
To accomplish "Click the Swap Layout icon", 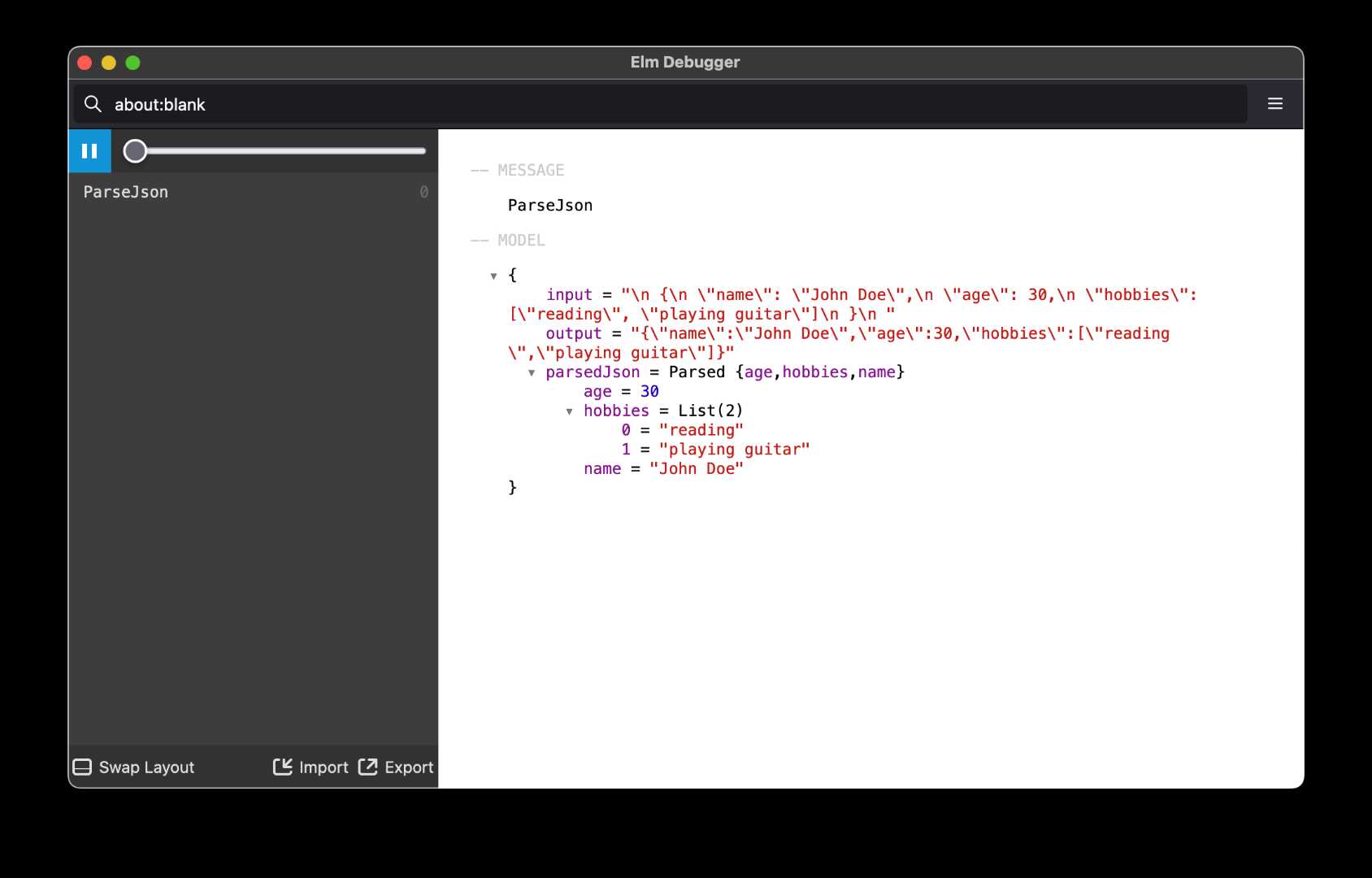I will click(82, 767).
